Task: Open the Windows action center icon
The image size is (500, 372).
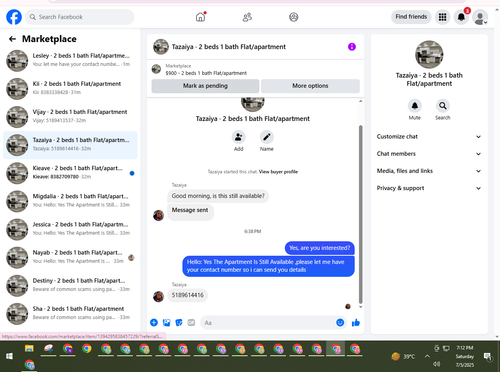Action: pyautogui.click(x=488, y=357)
